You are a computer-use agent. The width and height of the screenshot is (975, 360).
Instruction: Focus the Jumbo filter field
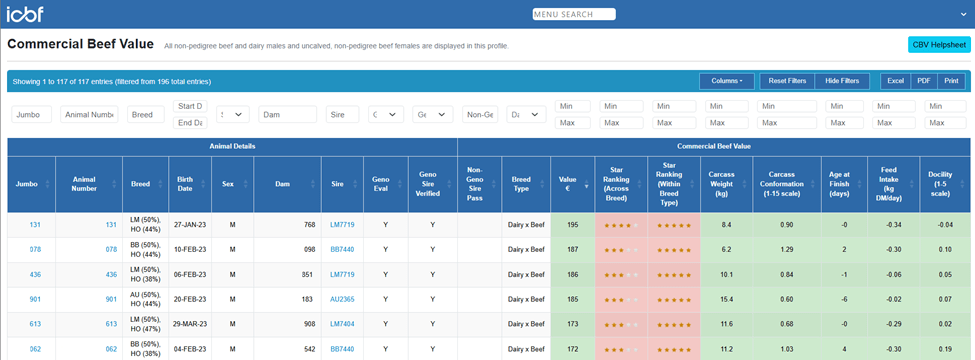click(32, 114)
